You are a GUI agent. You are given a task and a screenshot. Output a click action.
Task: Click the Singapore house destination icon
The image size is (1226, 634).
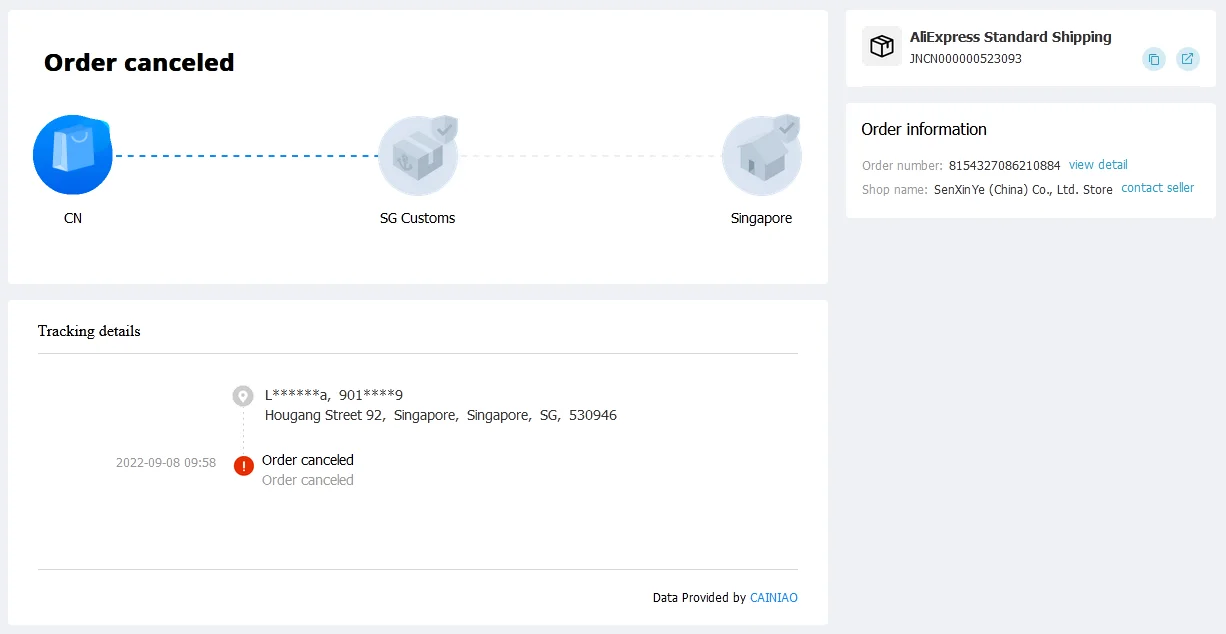coord(762,155)
